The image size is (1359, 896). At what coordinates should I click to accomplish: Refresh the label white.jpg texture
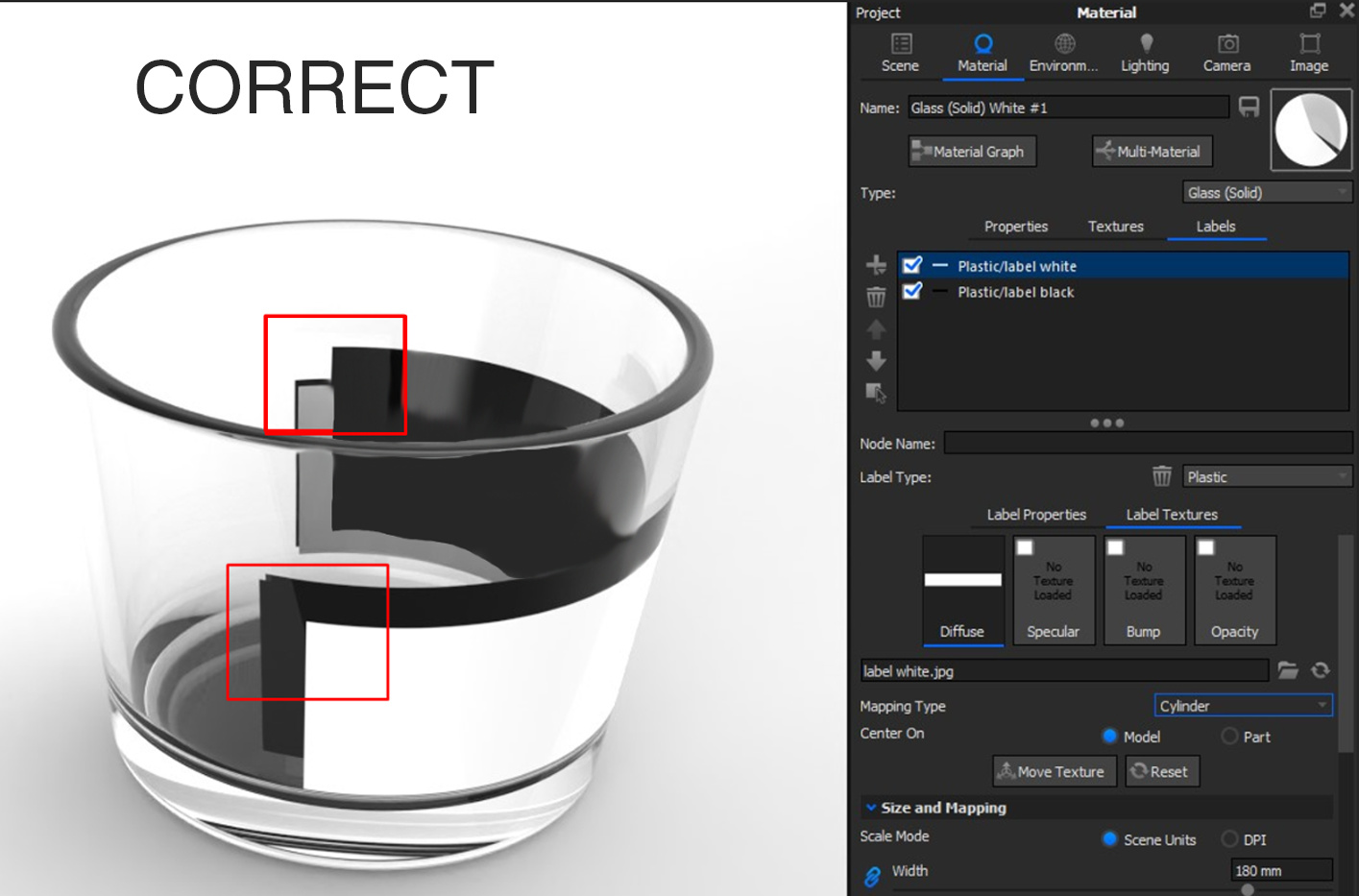click(x=1321, y=670)
